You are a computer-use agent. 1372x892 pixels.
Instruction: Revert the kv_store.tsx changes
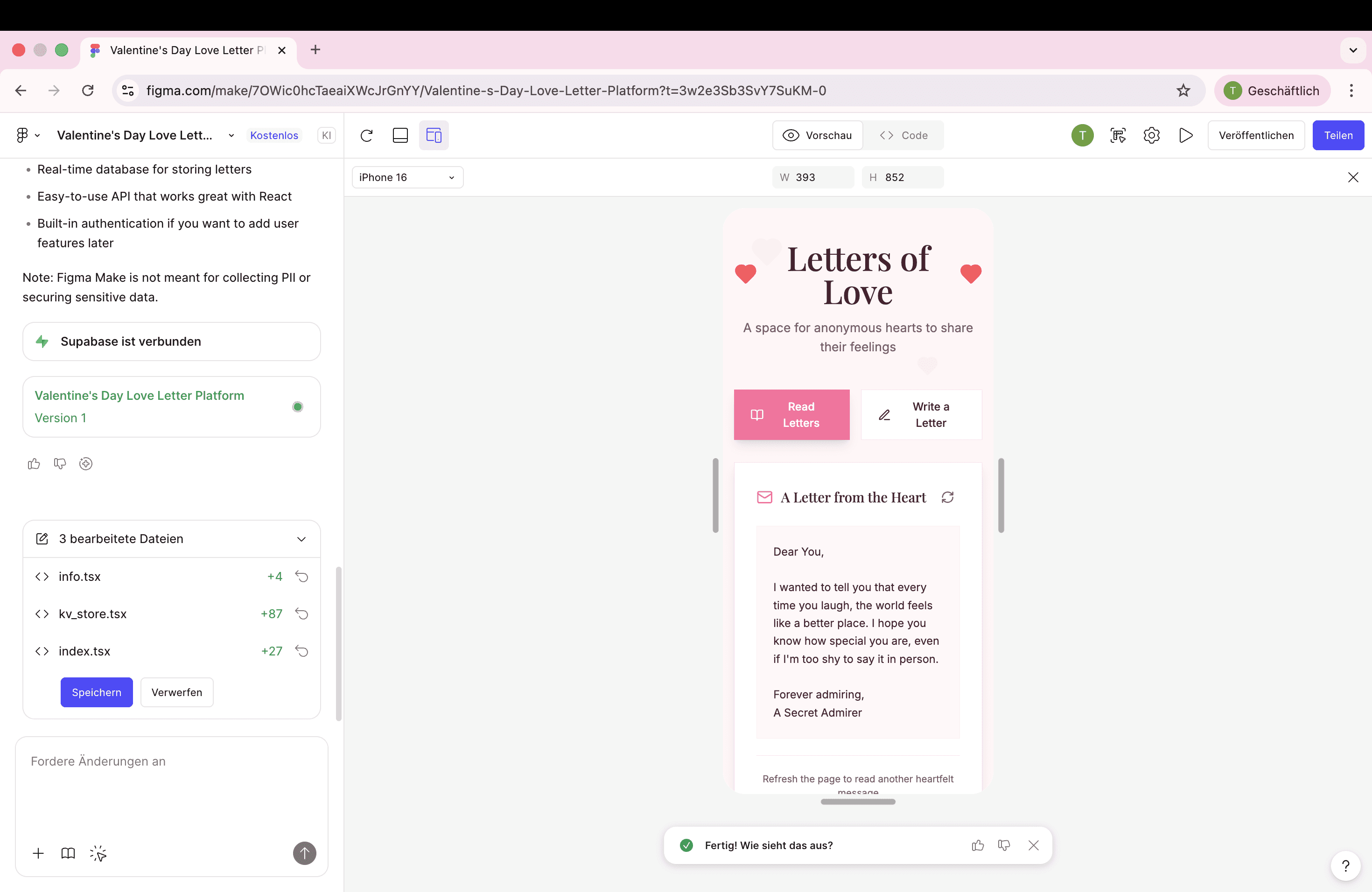[x=301, y=613]
